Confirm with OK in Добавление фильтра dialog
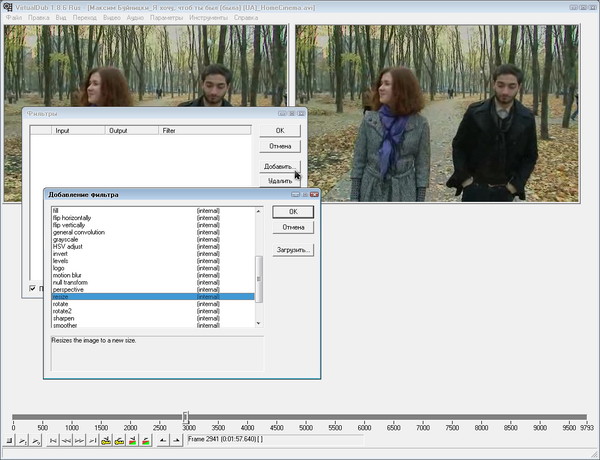Viewport: 600px width, 460px height. pos(293,212)
